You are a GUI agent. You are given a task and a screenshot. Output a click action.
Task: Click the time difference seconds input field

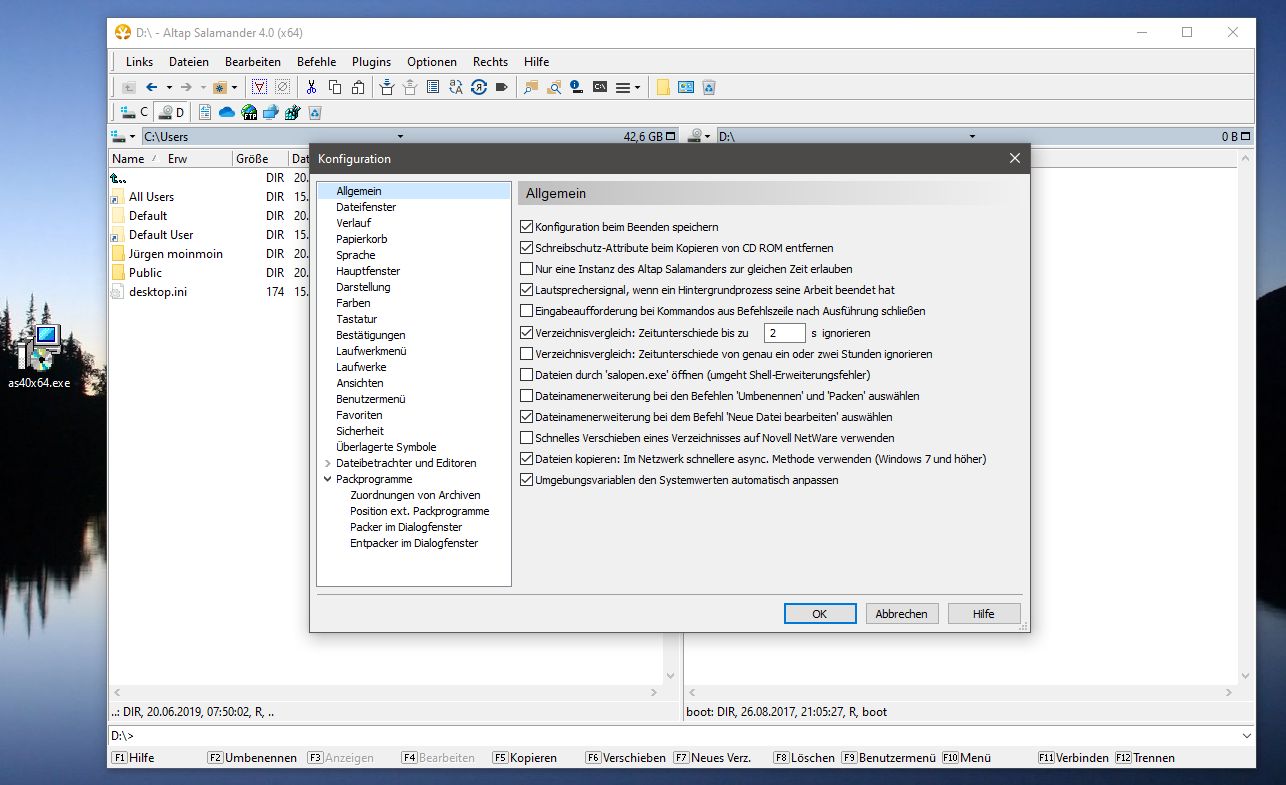pyautogui.click(x=784, y=333)
